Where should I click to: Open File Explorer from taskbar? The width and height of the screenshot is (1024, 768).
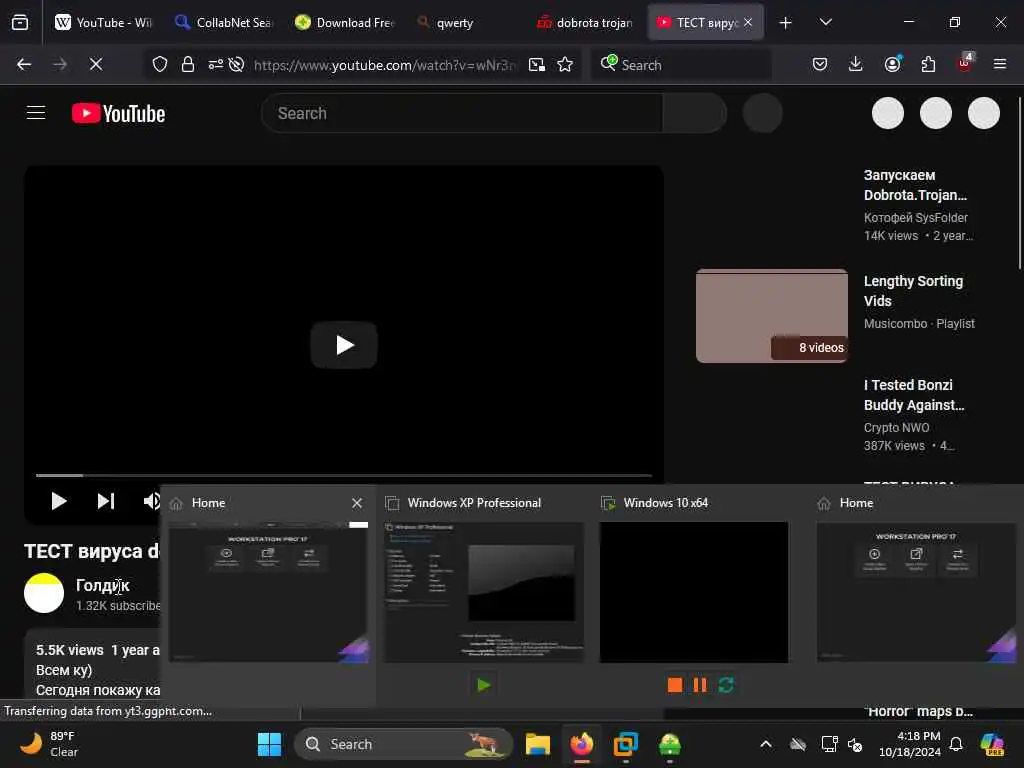tap(537, 744)
